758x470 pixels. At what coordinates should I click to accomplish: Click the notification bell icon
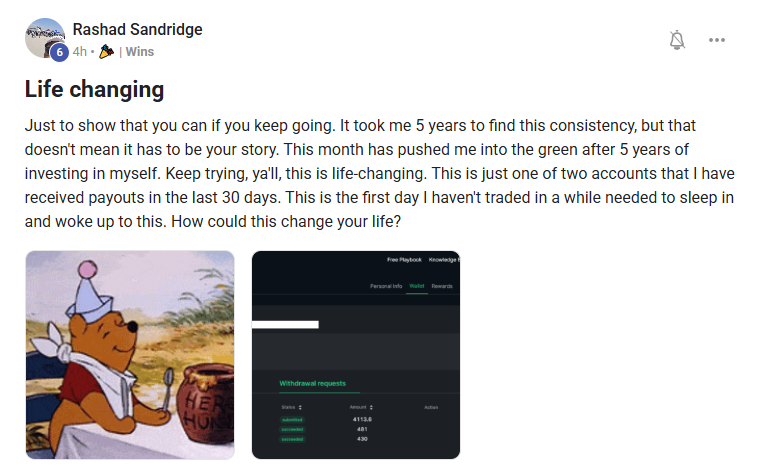tap(677, 40)
